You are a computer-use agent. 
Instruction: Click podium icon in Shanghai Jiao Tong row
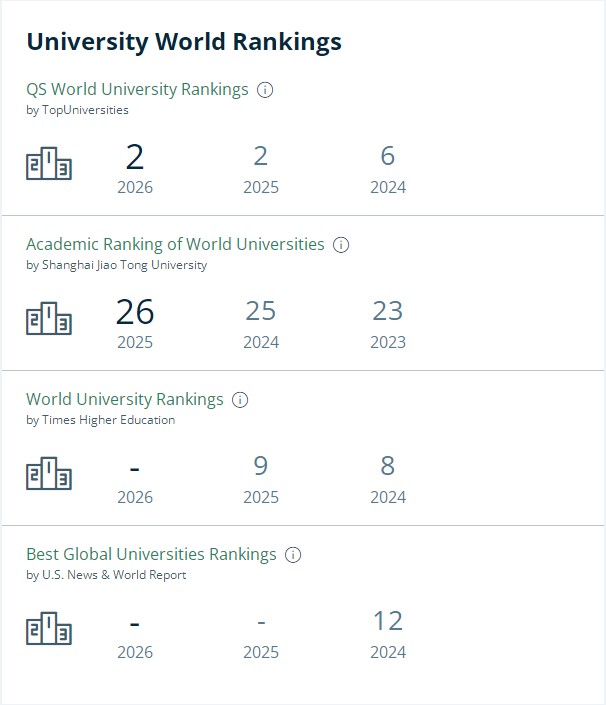[x=49, y=319]
